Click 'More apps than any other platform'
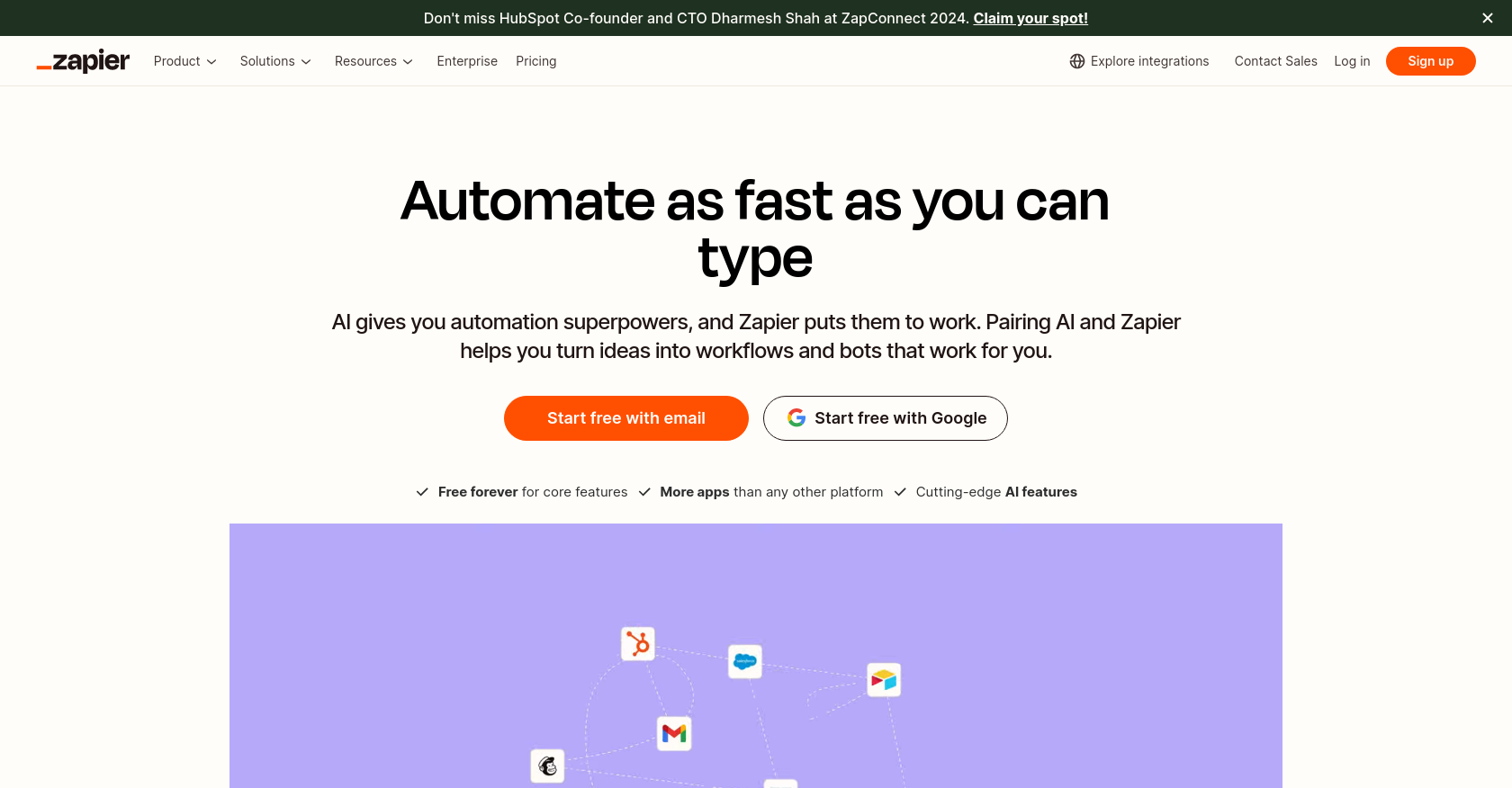 tap(771, 492)
